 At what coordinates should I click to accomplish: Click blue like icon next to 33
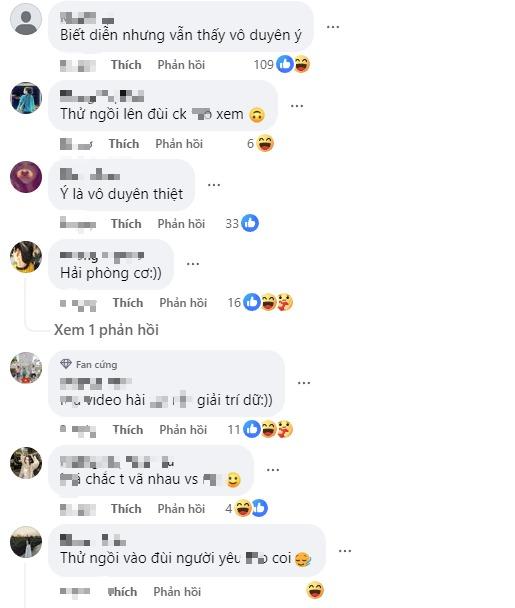pyautogui.click(x=250, y=223)
